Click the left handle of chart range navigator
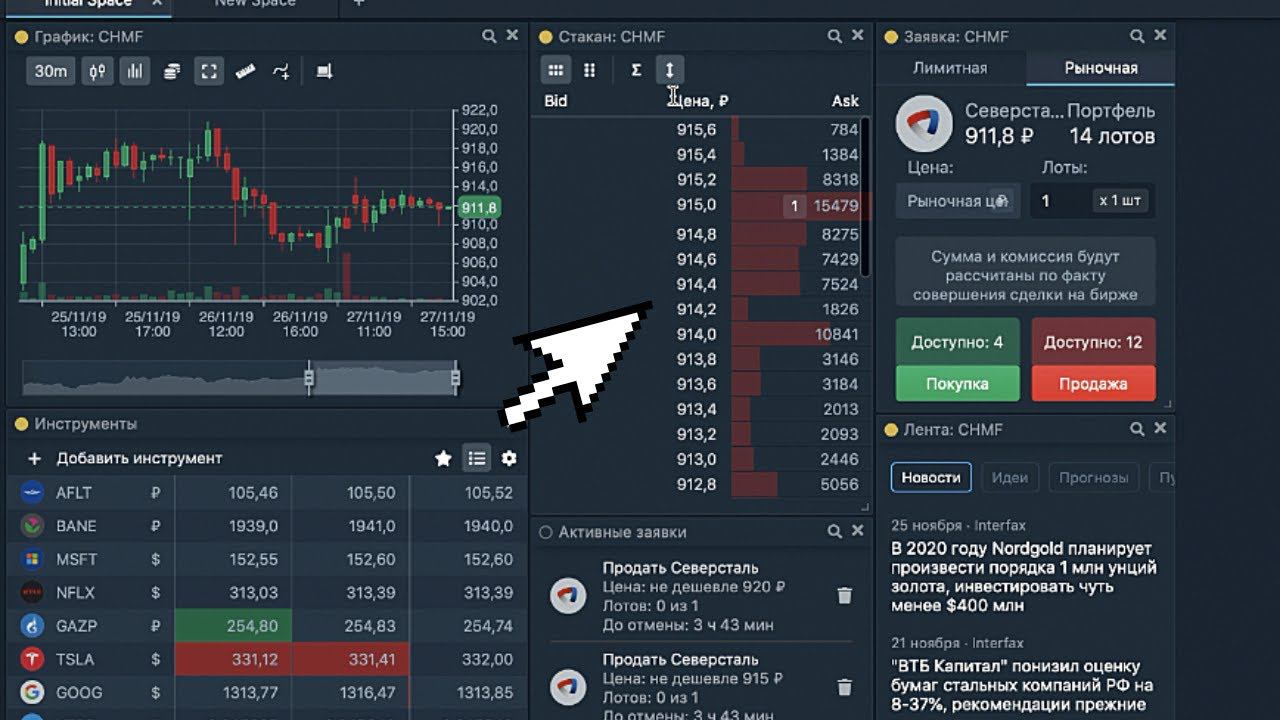Viewport: 1280px width, 720px height. pos(309,378)
